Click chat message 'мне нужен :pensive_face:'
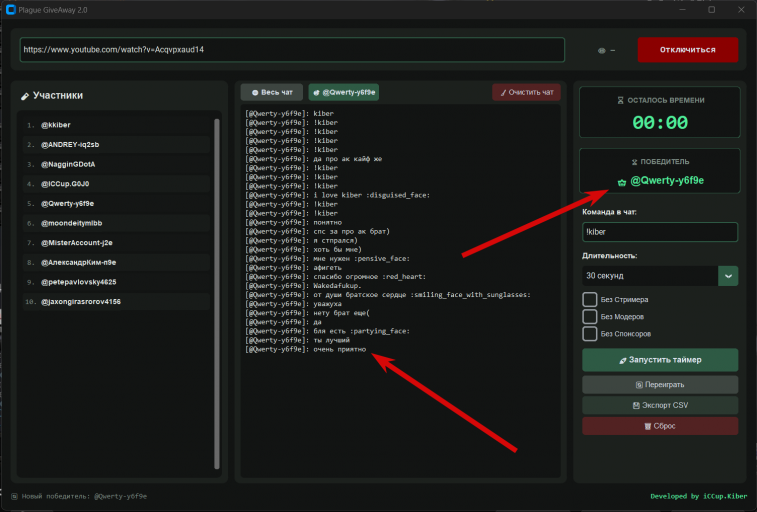Screen dimensions: 757x512 327,259
